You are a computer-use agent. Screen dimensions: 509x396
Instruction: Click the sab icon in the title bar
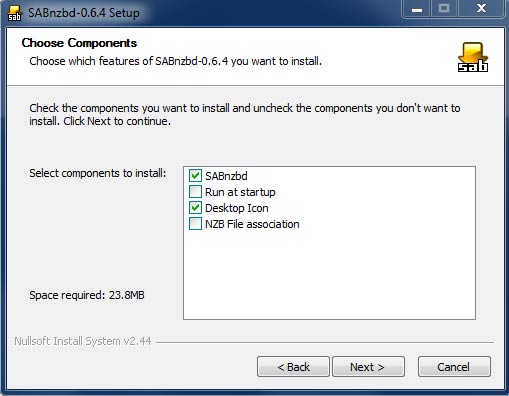(x=14, y=13)
